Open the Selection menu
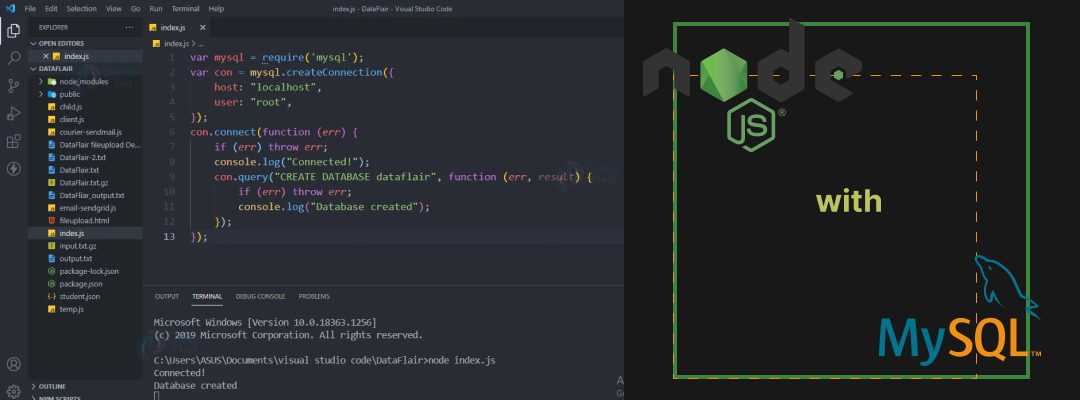The width and height of the screenshot is (1080, 400). pyautogui.click(x=82, y=8)
